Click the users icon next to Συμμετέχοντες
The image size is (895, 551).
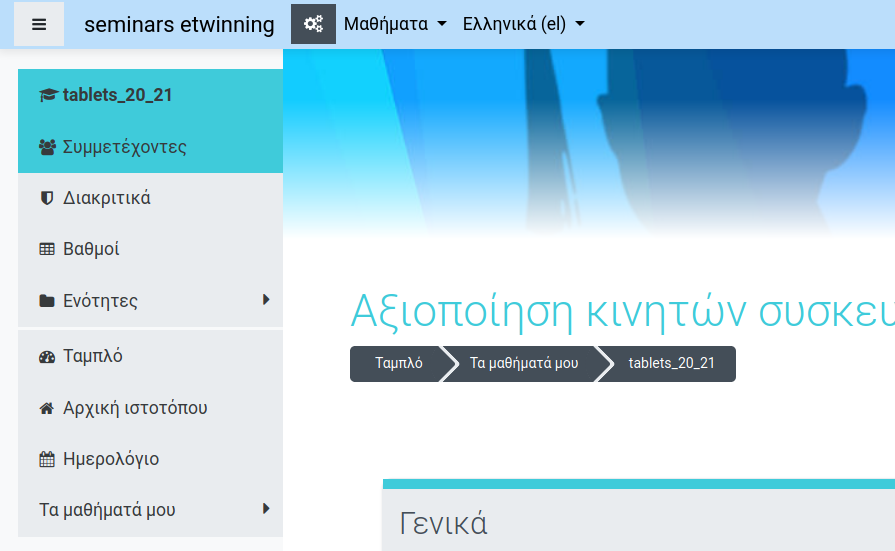47,147
